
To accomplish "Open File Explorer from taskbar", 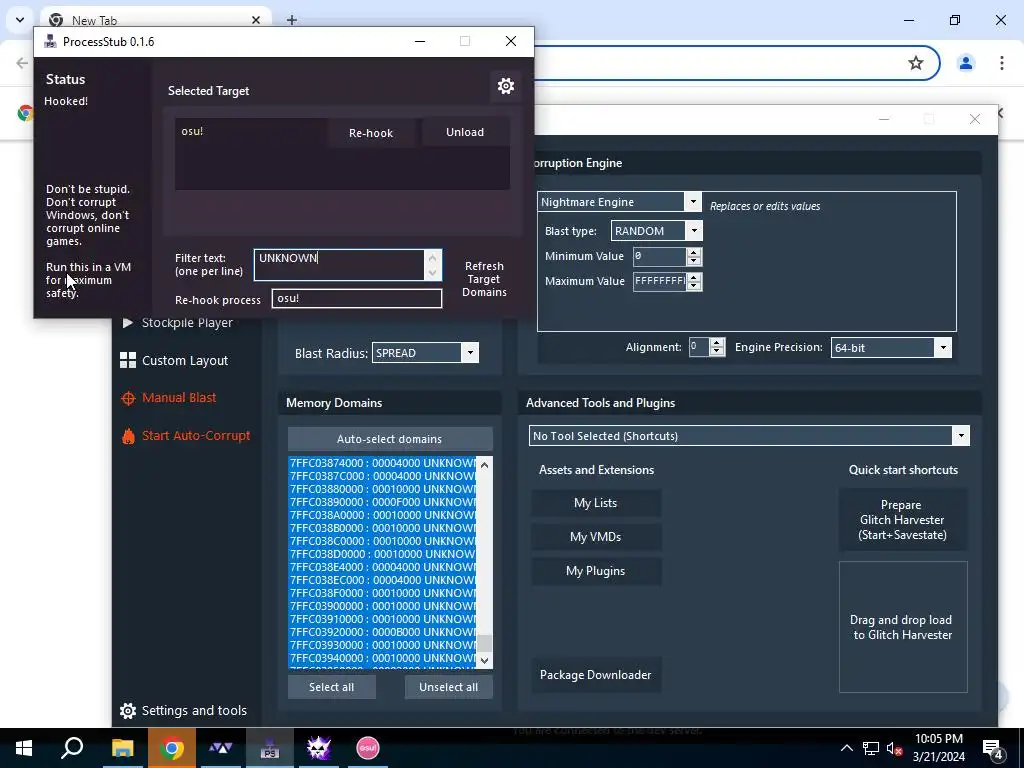I will click(x=122, y=748).
